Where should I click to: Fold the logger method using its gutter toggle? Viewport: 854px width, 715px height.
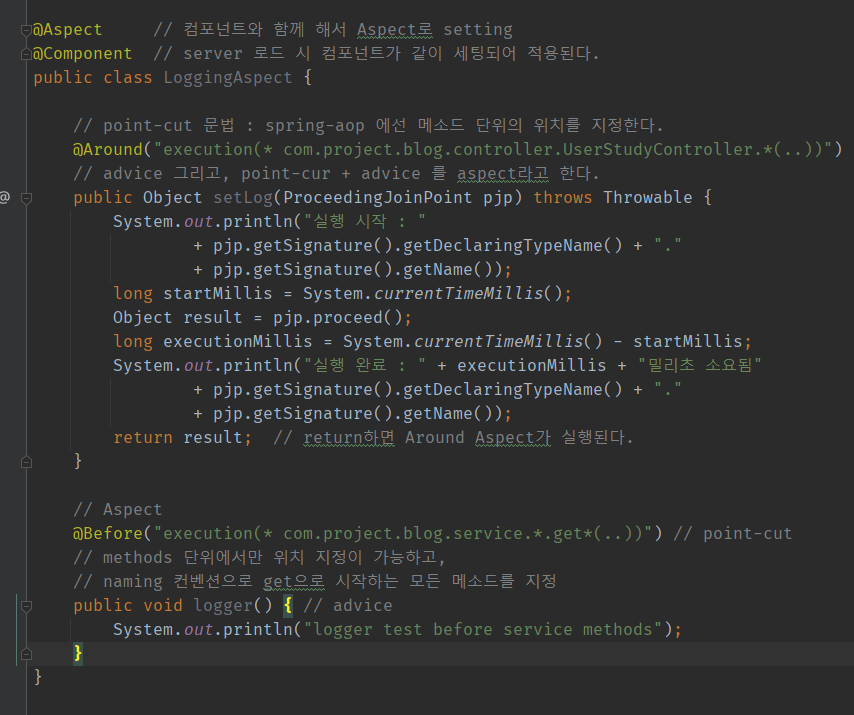[26, 606]
